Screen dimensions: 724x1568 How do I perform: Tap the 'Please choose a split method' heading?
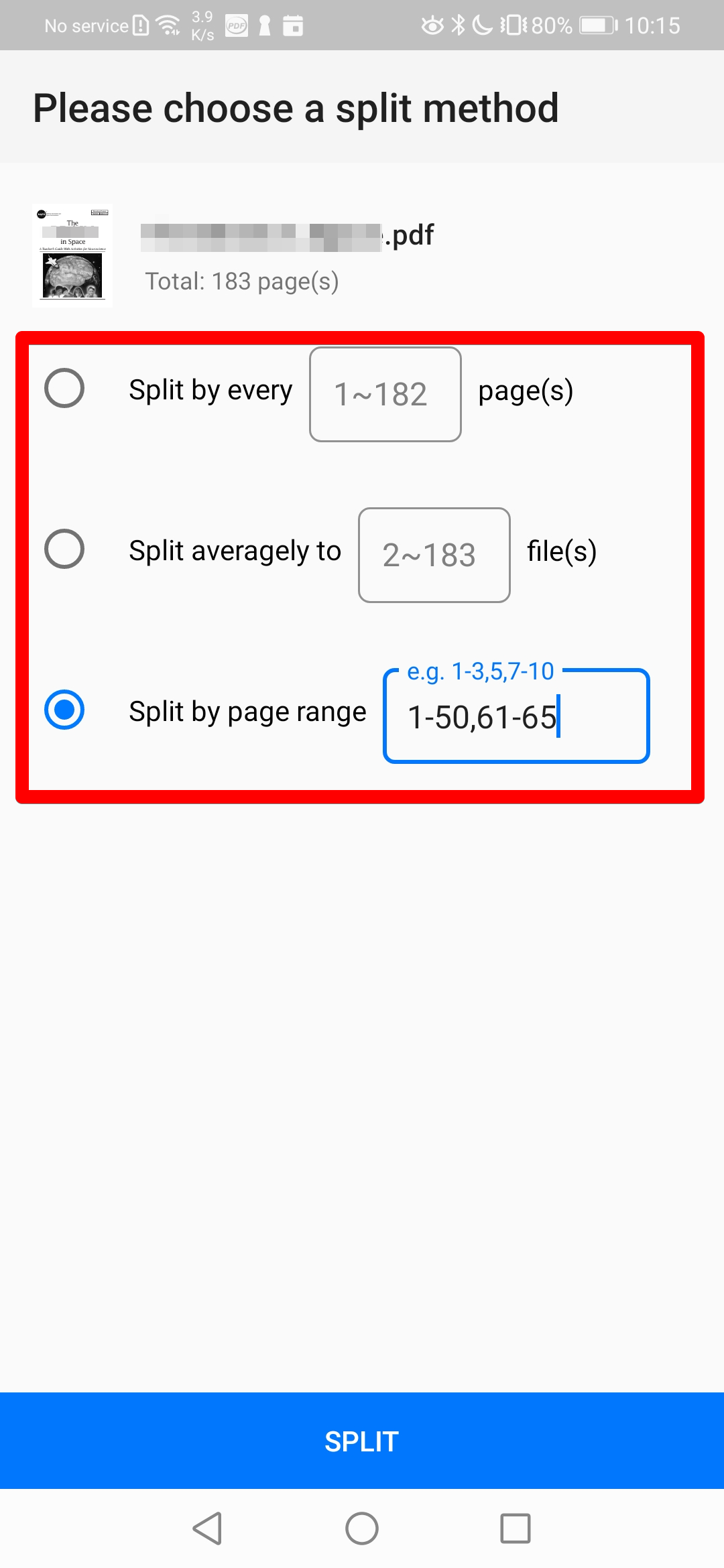pyautogui.click(x=296, y=108)
